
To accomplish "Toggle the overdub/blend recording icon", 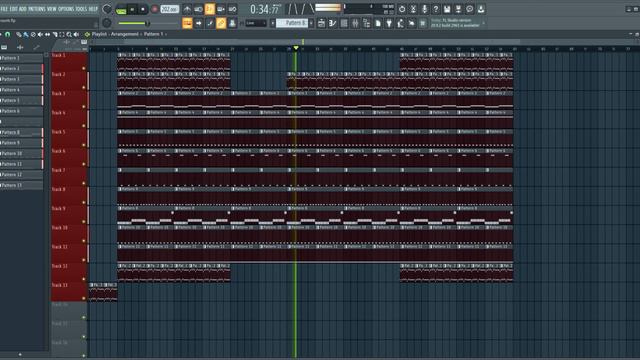I will pyautogui.click(x=221, y=9).
